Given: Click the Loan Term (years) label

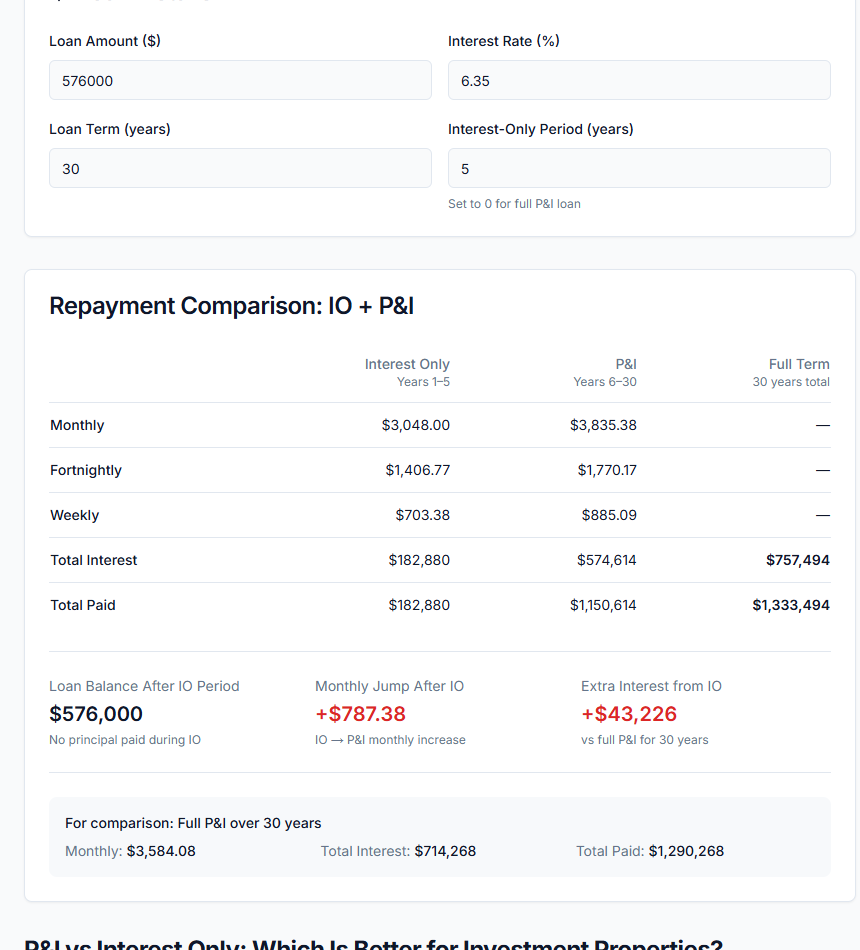Looking at the screenshot, I should point(110,129).
